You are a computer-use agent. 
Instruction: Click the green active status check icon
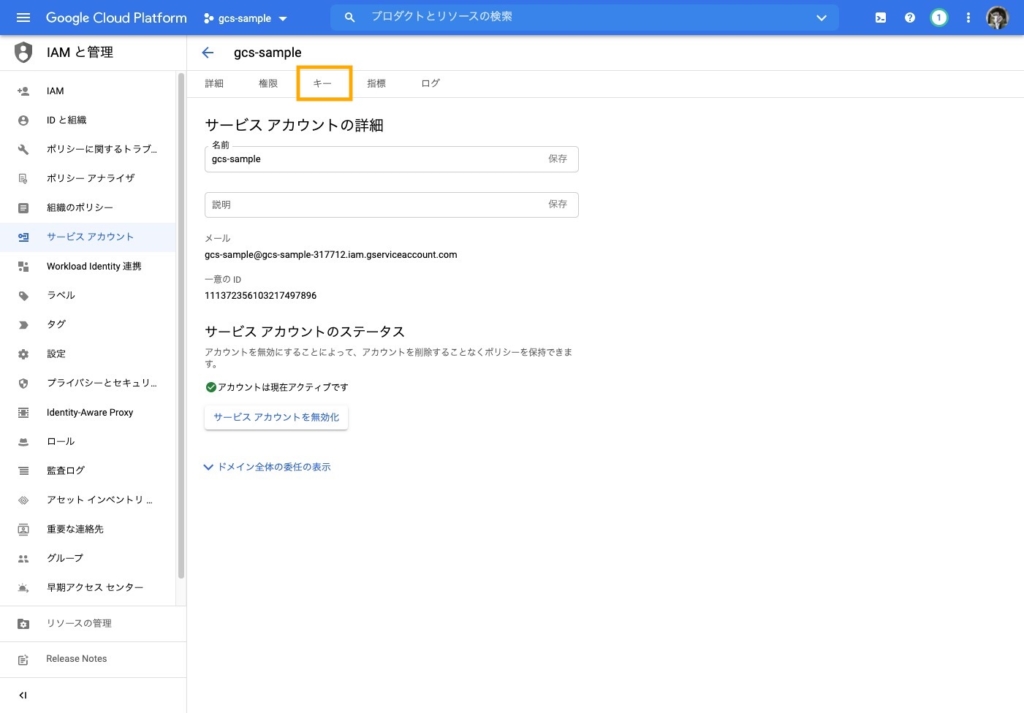210,387
